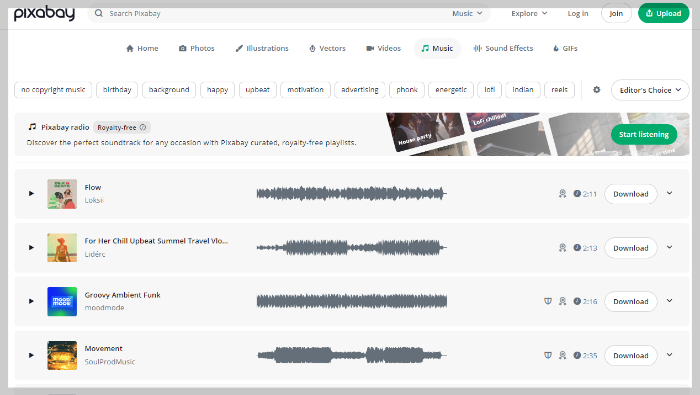Select the 'upbeat' tag chip
700x395 pixels.
[258, 90]
